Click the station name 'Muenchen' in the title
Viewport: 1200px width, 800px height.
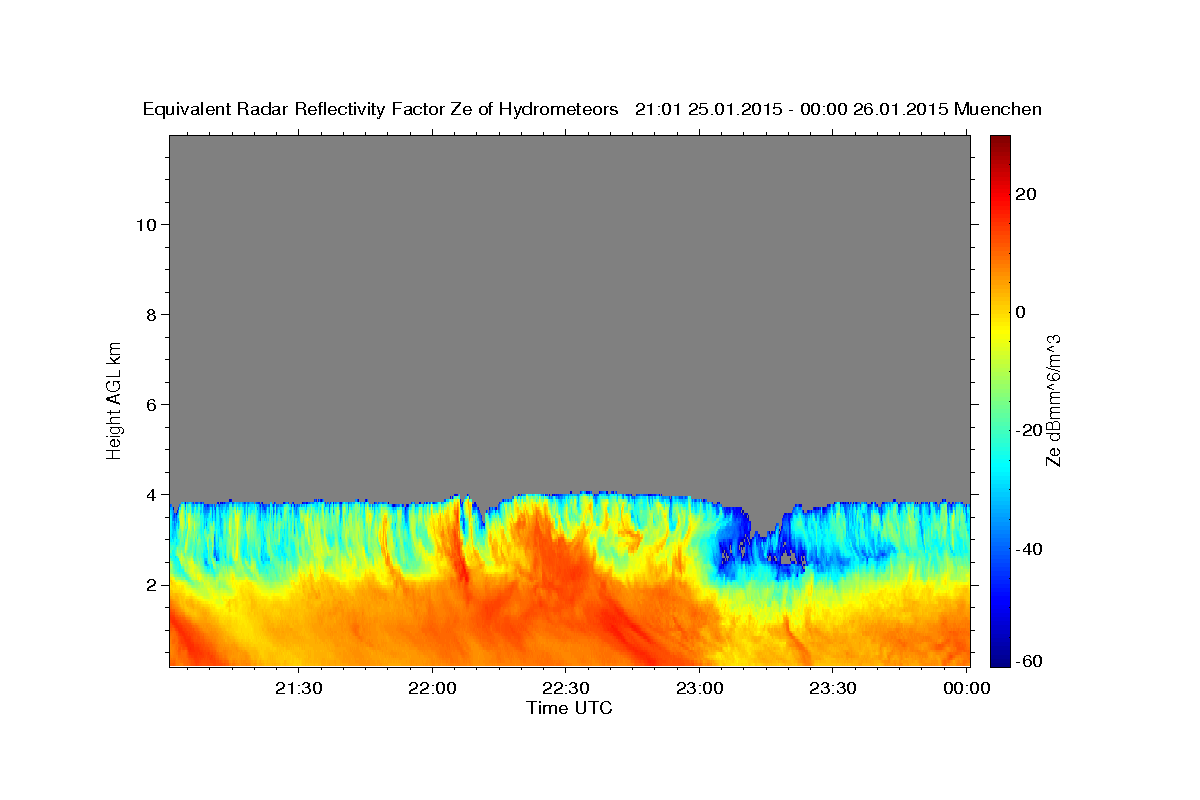click(x=998, y=110)
